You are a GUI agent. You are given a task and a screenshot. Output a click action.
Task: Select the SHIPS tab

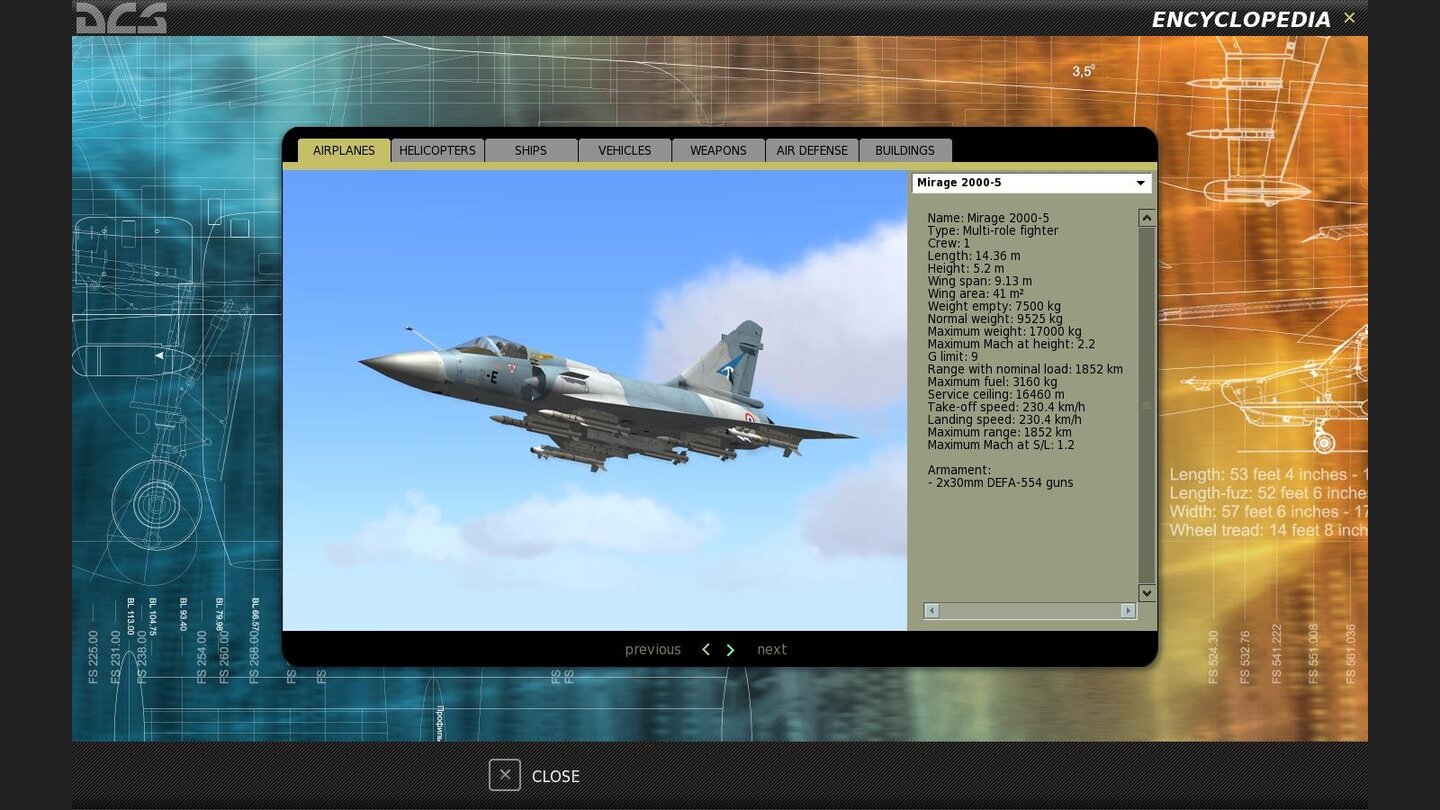coord(531,150)
